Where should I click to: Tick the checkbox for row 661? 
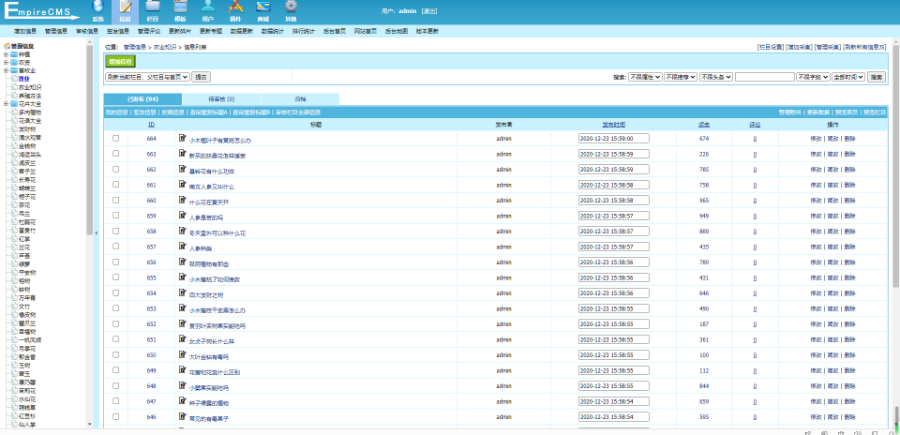(116, 185)
